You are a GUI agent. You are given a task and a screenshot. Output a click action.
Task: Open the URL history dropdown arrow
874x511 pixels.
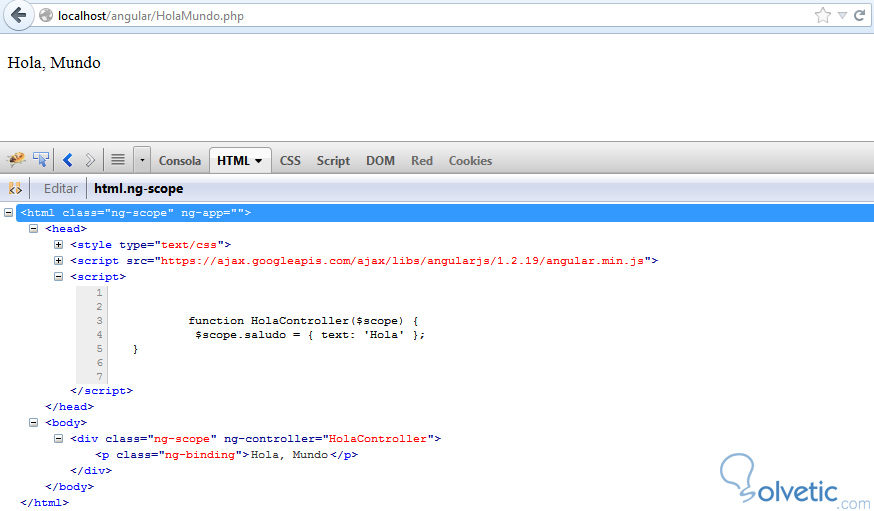click(842, 16)
